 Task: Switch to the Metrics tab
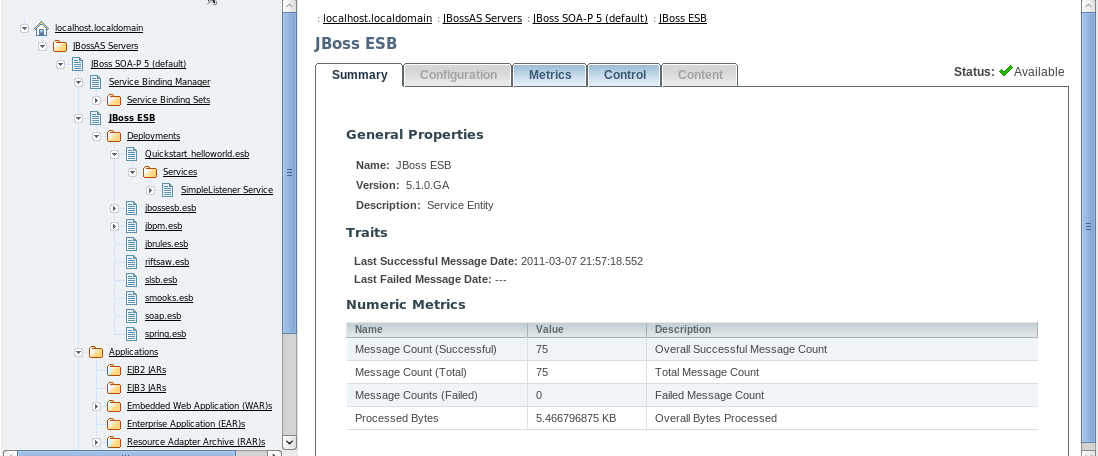pyautogui.click(x=550, y=75)
